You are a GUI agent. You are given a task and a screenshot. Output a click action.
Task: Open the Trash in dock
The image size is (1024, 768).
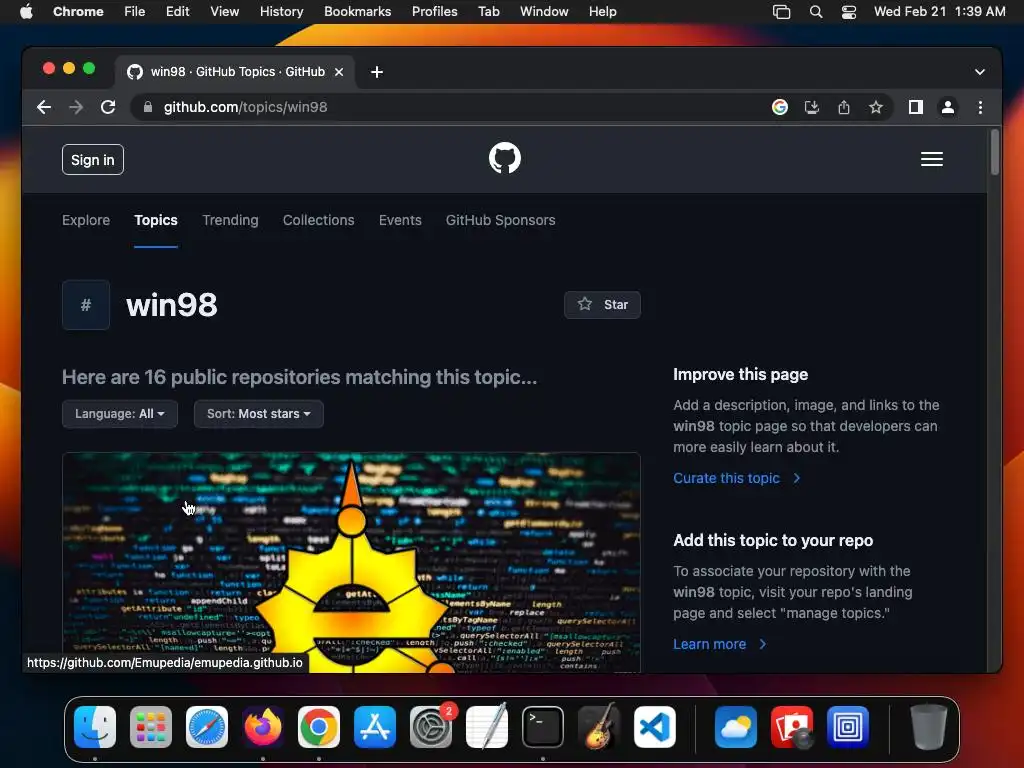point(928,727)
